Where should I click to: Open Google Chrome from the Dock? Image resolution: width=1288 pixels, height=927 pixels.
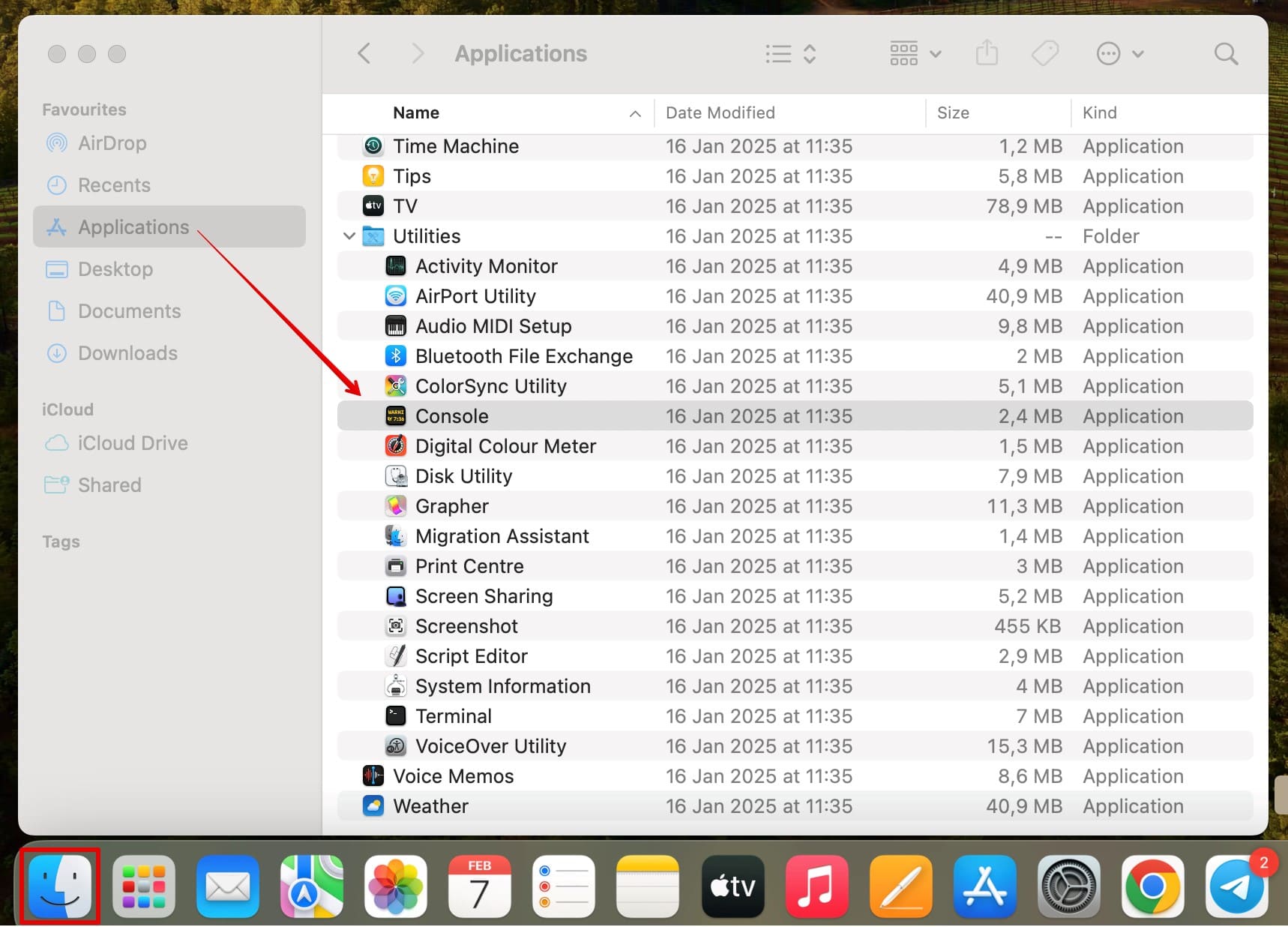(1153, 886)
